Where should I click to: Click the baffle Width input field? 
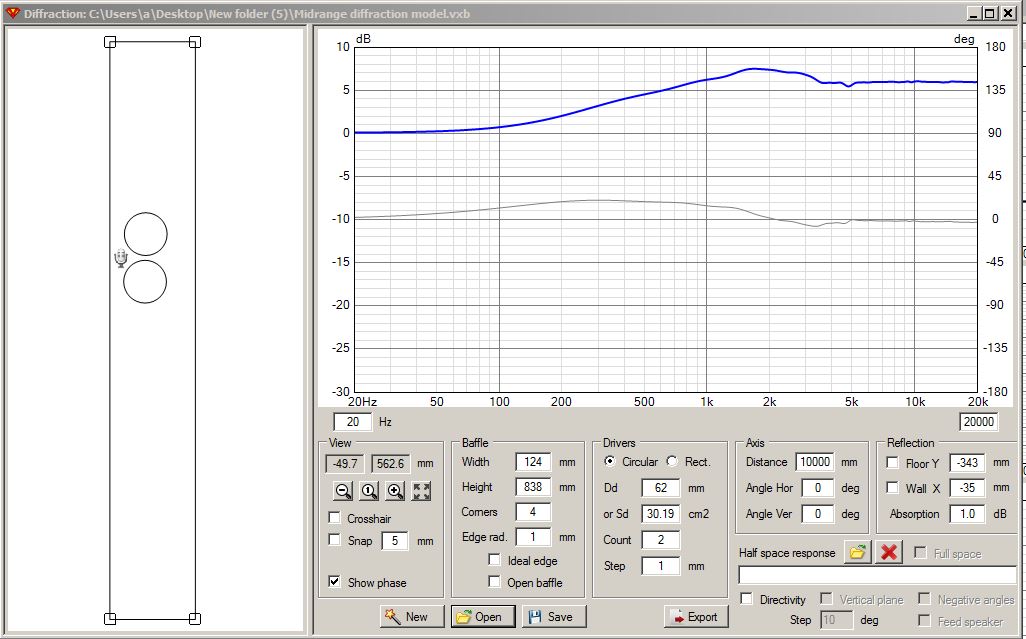coord(533,462)
